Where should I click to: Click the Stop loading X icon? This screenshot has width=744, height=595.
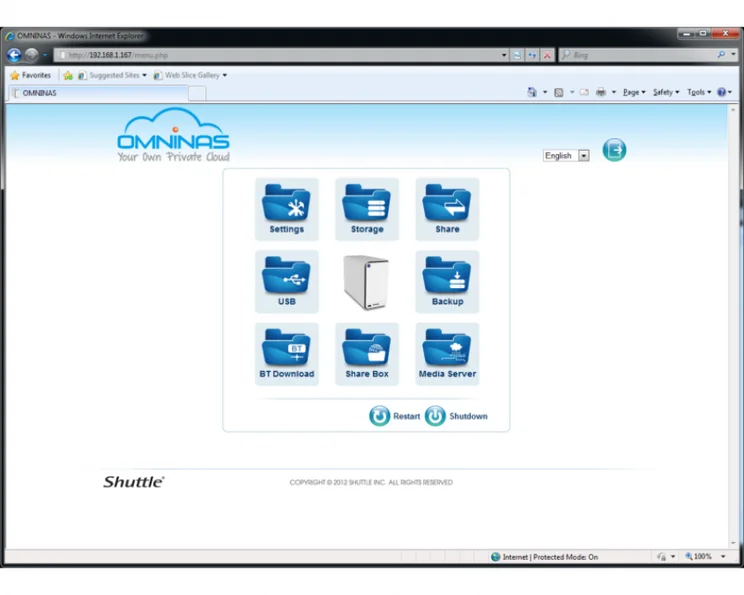(548, 55)
